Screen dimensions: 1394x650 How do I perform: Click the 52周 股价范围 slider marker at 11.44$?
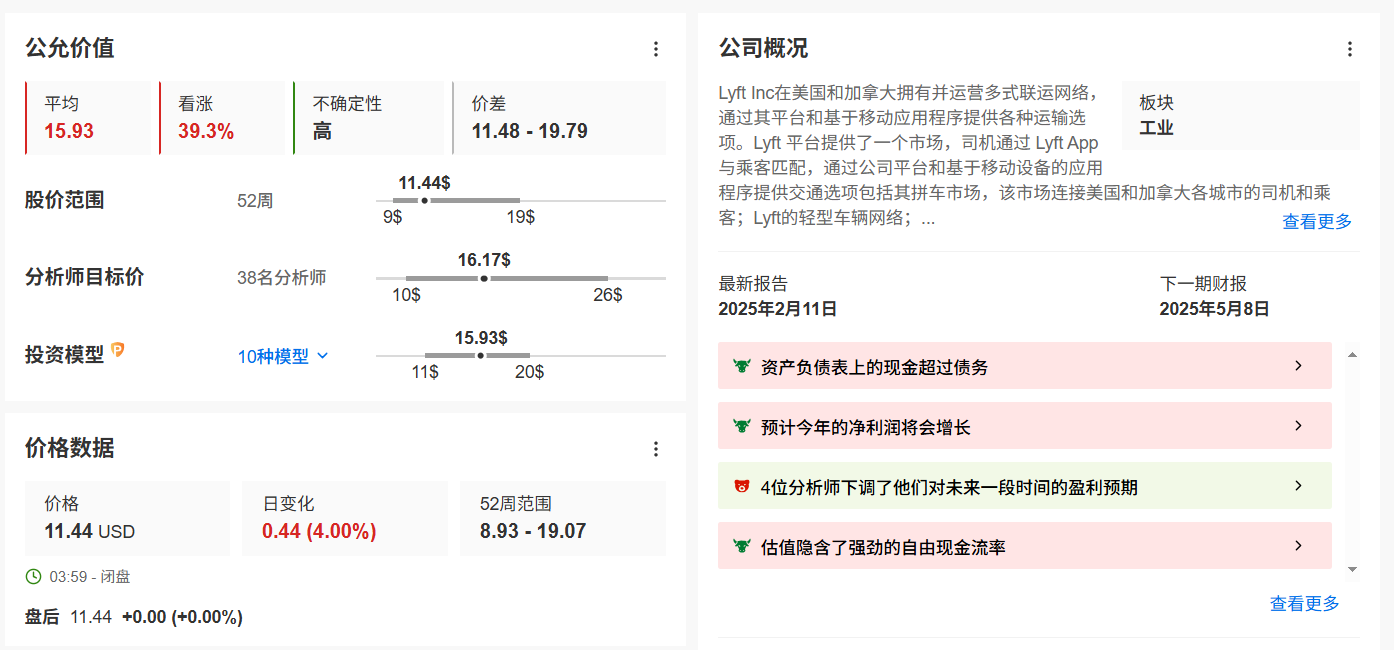[424, 201]
